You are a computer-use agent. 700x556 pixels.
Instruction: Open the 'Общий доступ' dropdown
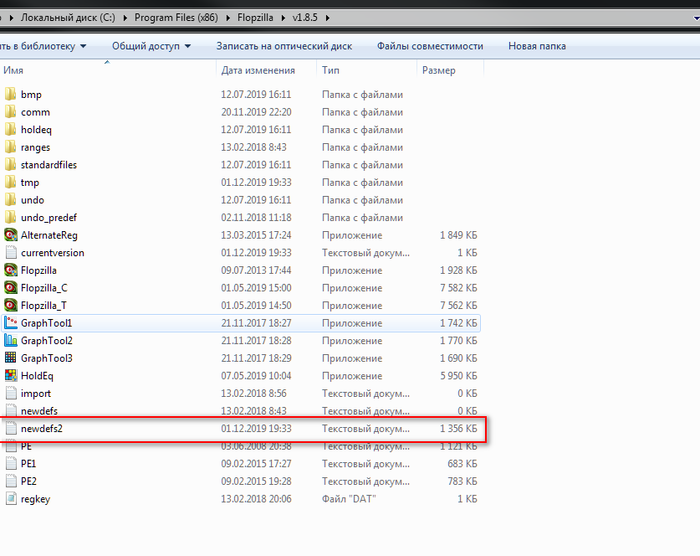pyautogui.click(x=151, y=46)
